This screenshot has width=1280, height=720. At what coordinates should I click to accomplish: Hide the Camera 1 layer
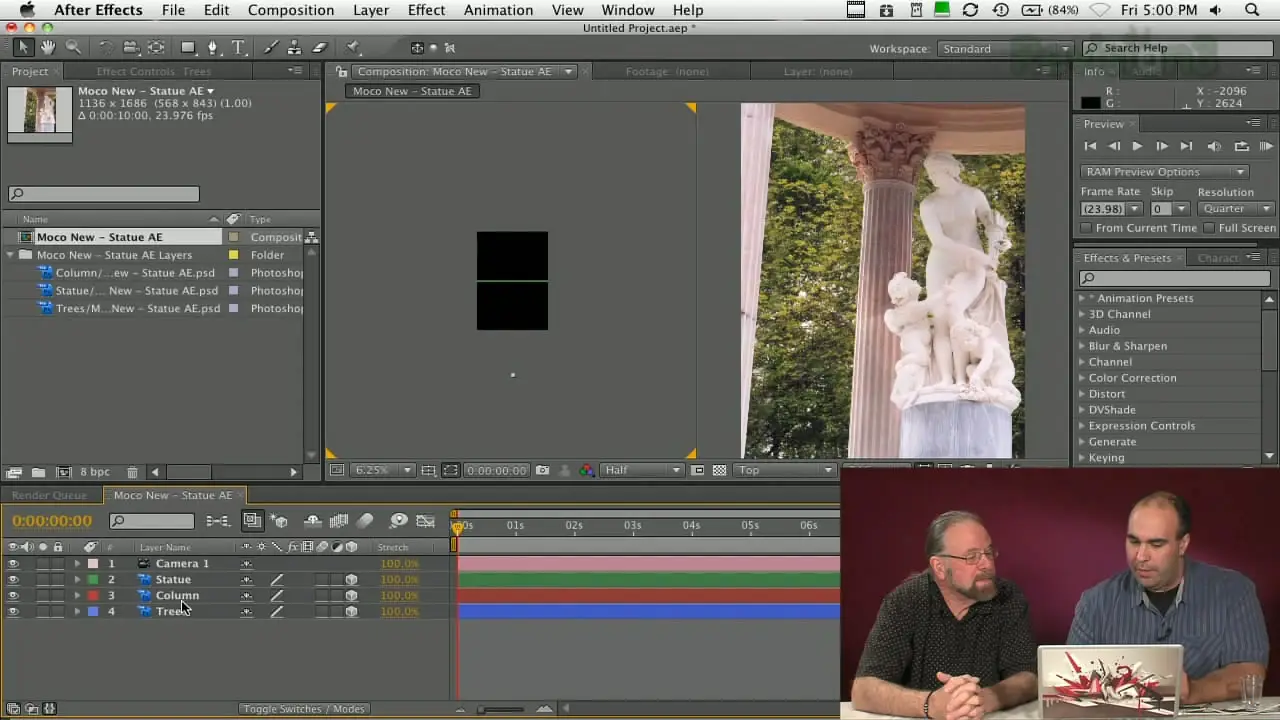click(x=13, y=563)
